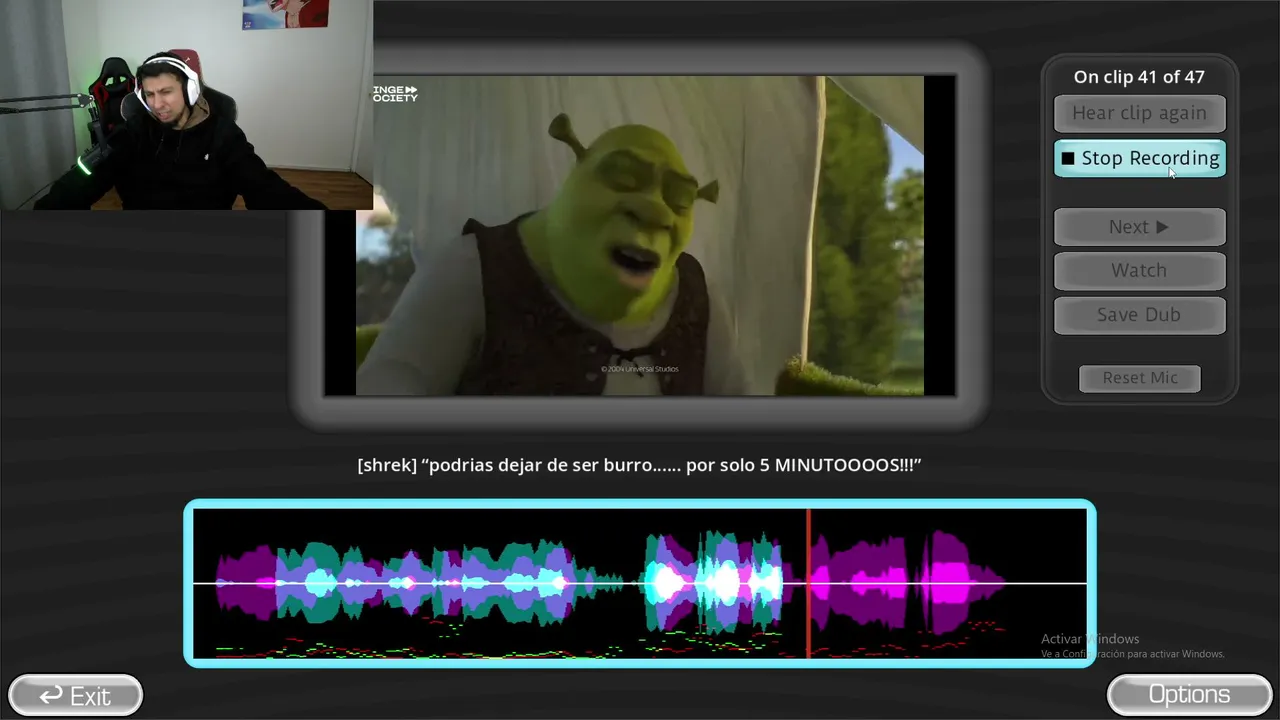Click the red playhead marker in the waveform
The image size is (1280, 720).
click(x=808, y=583)
